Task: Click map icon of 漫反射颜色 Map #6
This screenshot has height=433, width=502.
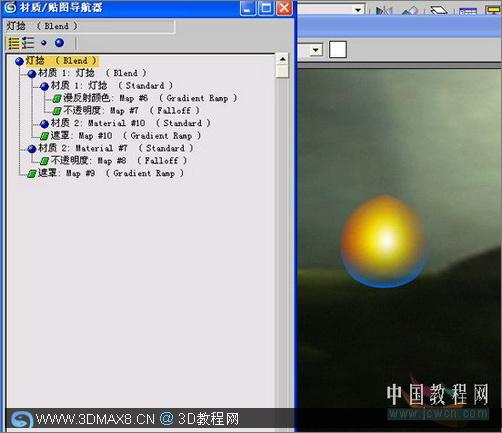Action: [x=57, y=99]
